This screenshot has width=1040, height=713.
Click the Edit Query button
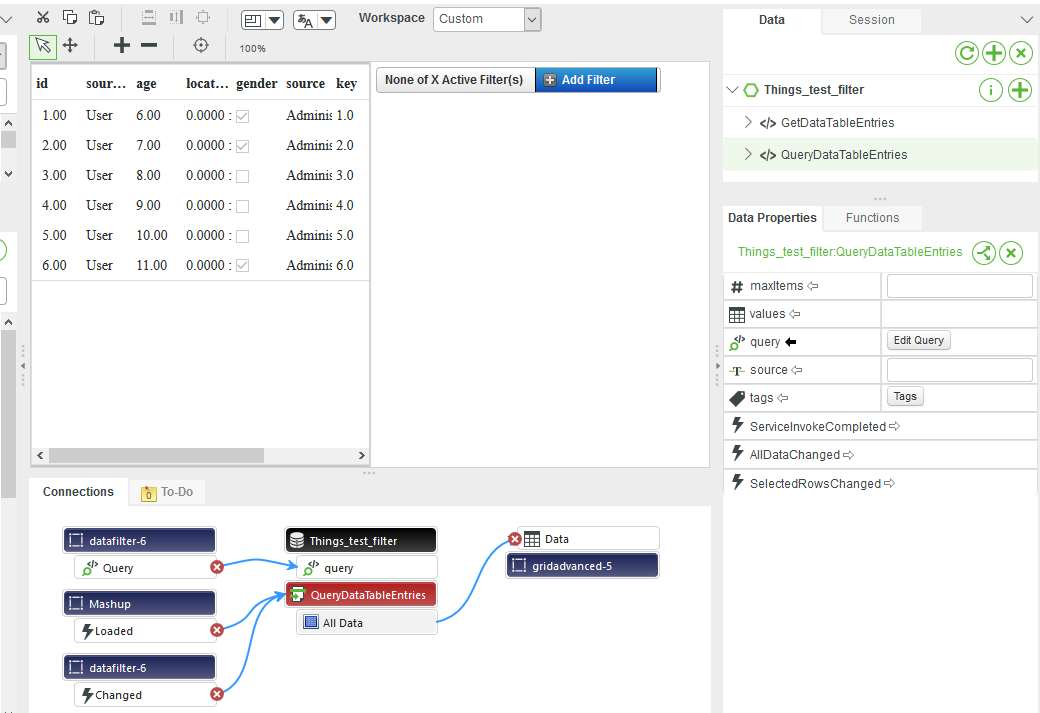(918, 340)
